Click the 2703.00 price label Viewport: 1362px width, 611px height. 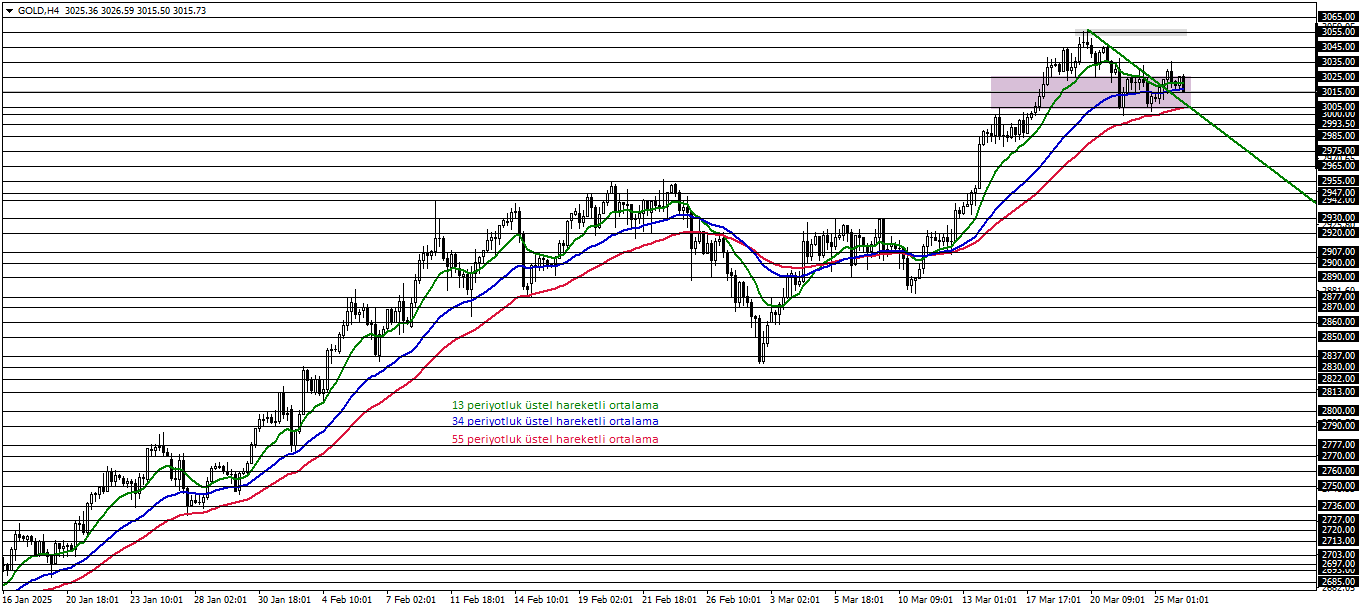1338,555
